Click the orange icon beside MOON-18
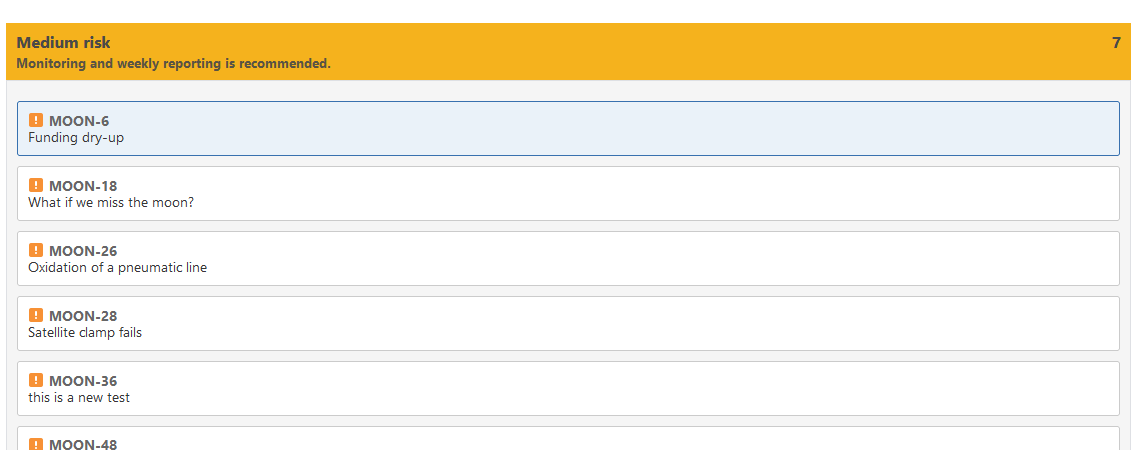The image size is (1144, 450). point(36,185)
